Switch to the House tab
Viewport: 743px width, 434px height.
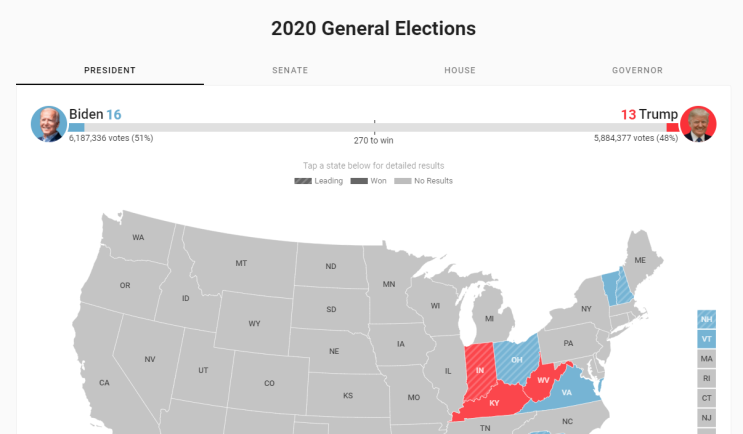(x=460, y=70)
